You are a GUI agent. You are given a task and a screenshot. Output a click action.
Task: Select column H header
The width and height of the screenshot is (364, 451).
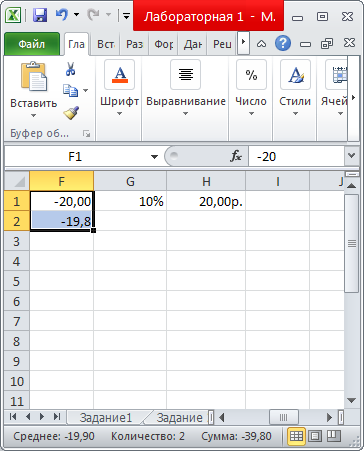(206, 181)
